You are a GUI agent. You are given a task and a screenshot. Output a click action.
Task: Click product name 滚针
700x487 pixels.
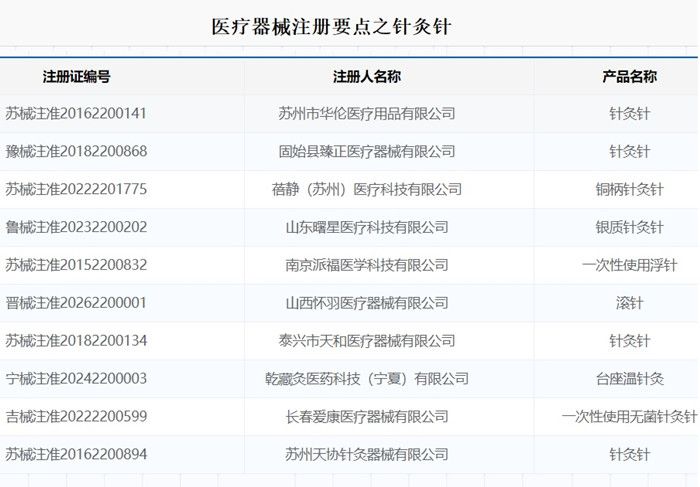coord(629,304)
